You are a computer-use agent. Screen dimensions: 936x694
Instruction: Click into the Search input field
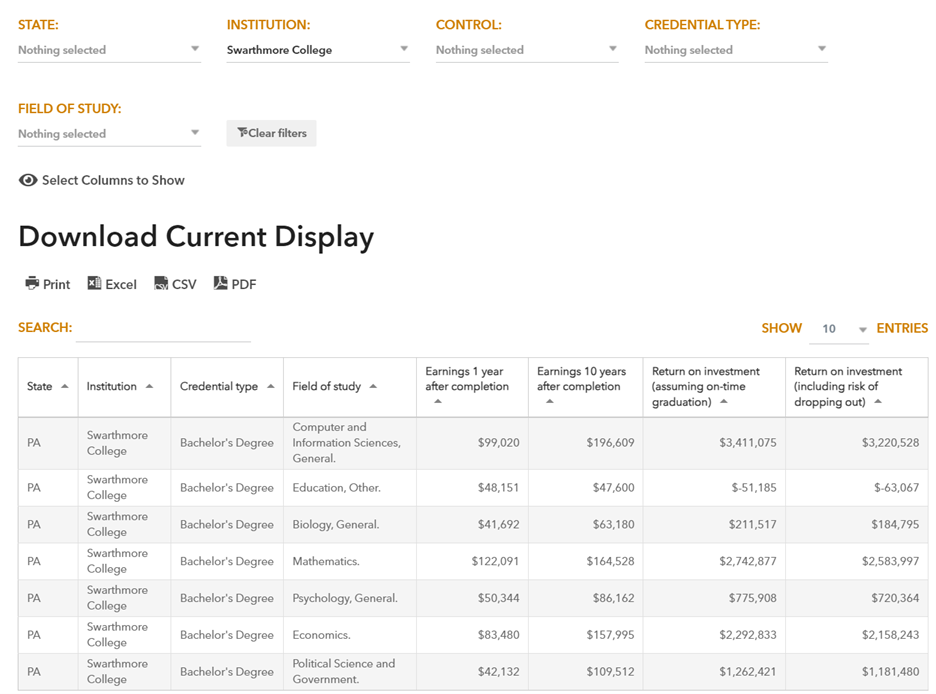(x=163, y=329)
